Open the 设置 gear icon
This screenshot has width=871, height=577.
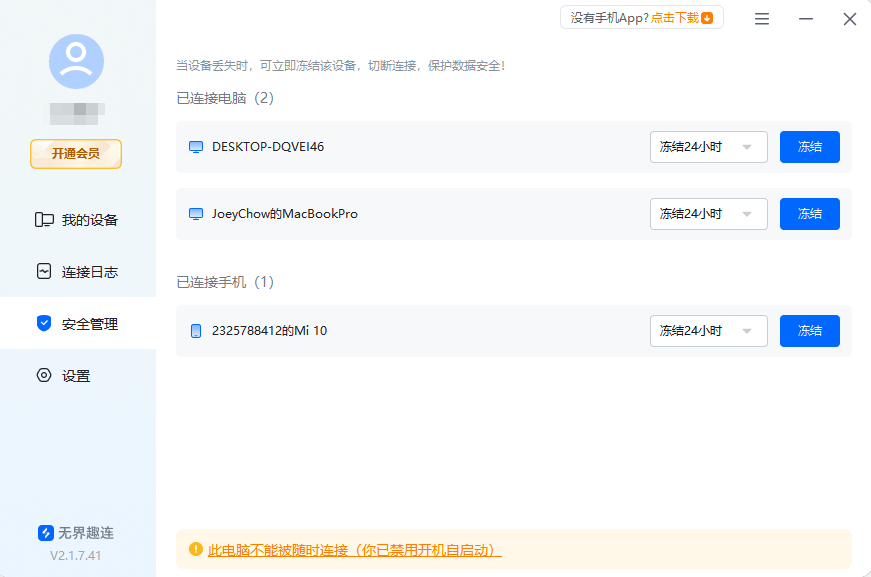(43, 375)
